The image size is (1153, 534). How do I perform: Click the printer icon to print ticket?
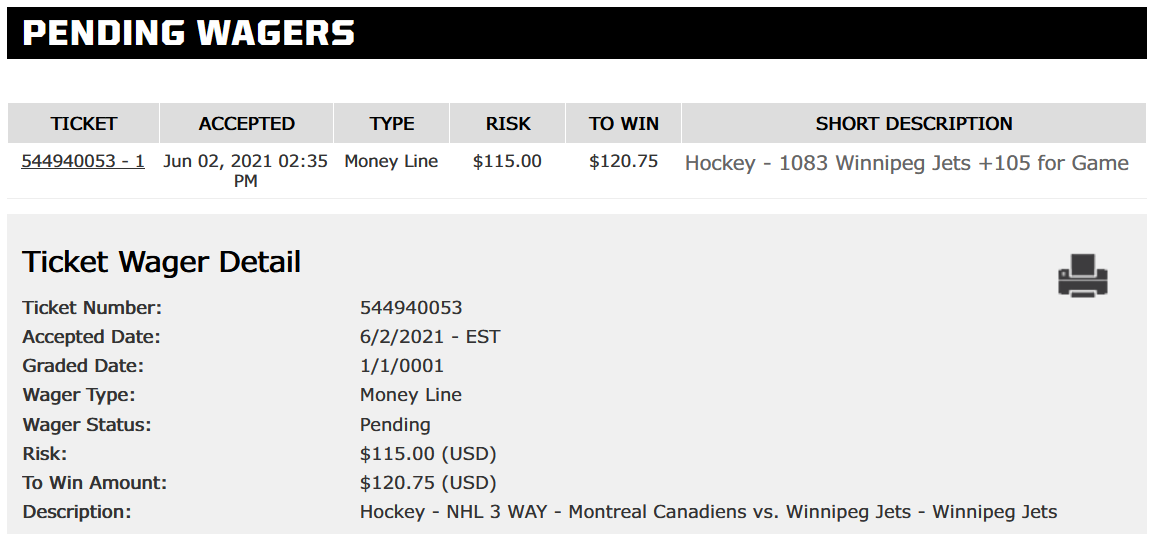pyautogui.click(x=1082, y=275)
